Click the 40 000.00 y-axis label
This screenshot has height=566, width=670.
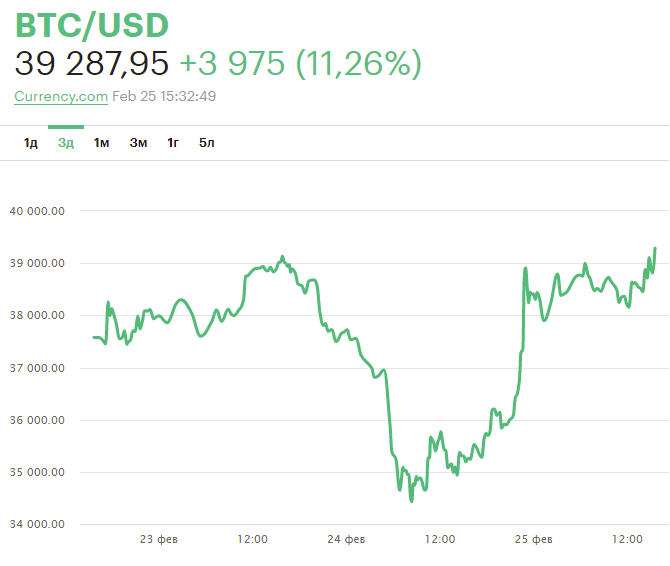pos(37,211)
